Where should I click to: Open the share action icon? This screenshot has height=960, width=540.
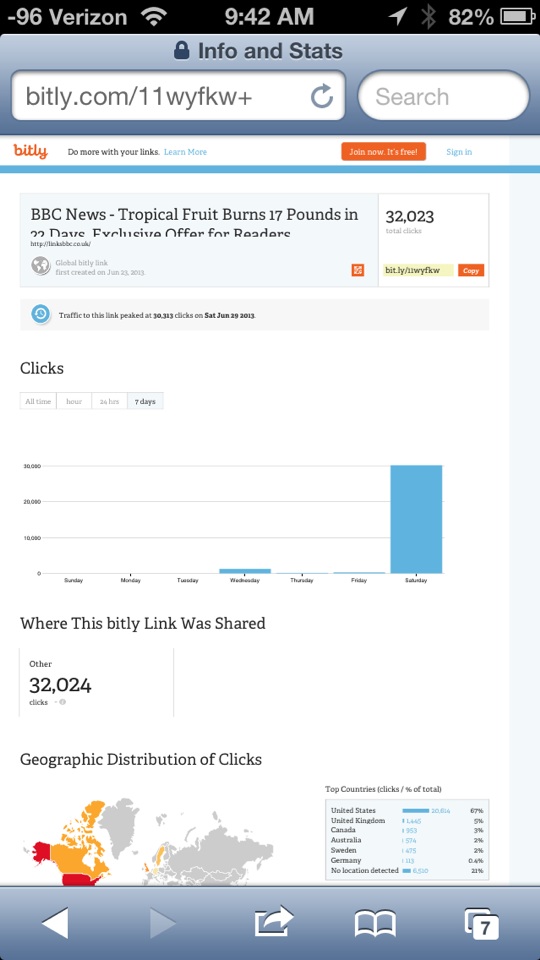(274, 921)
